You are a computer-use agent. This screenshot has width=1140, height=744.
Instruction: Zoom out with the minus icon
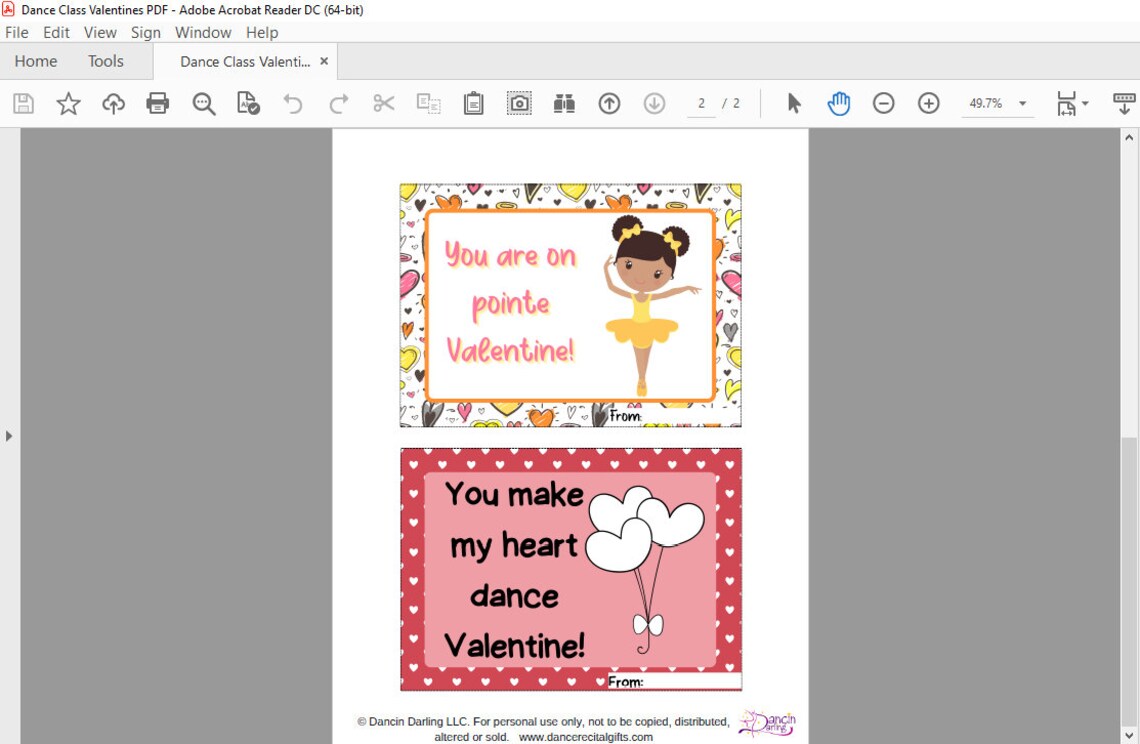(x=884, y=103)
